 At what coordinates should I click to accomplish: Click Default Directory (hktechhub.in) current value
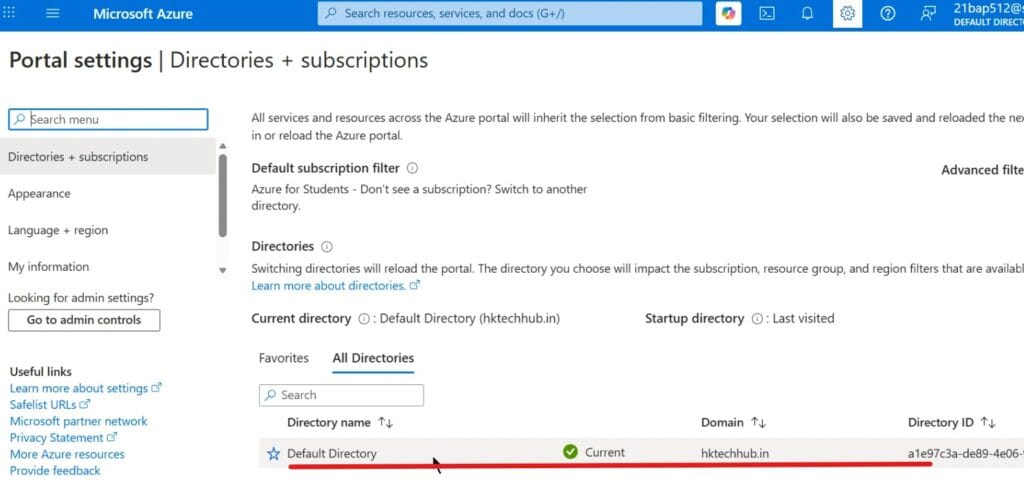coord(470,319)
